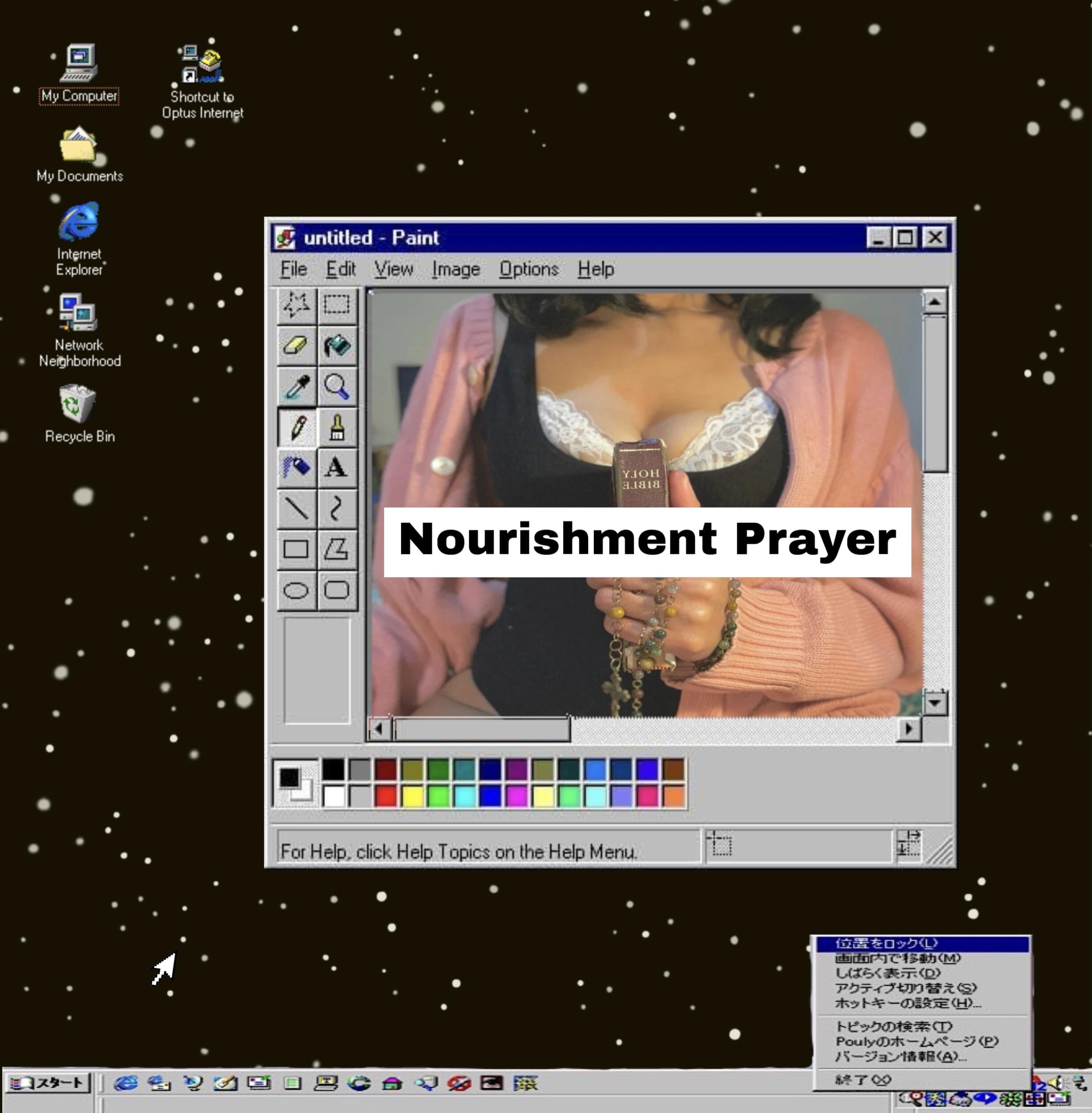Open the View menu in Paint
1092x1113 pixels.
[393, 269]
